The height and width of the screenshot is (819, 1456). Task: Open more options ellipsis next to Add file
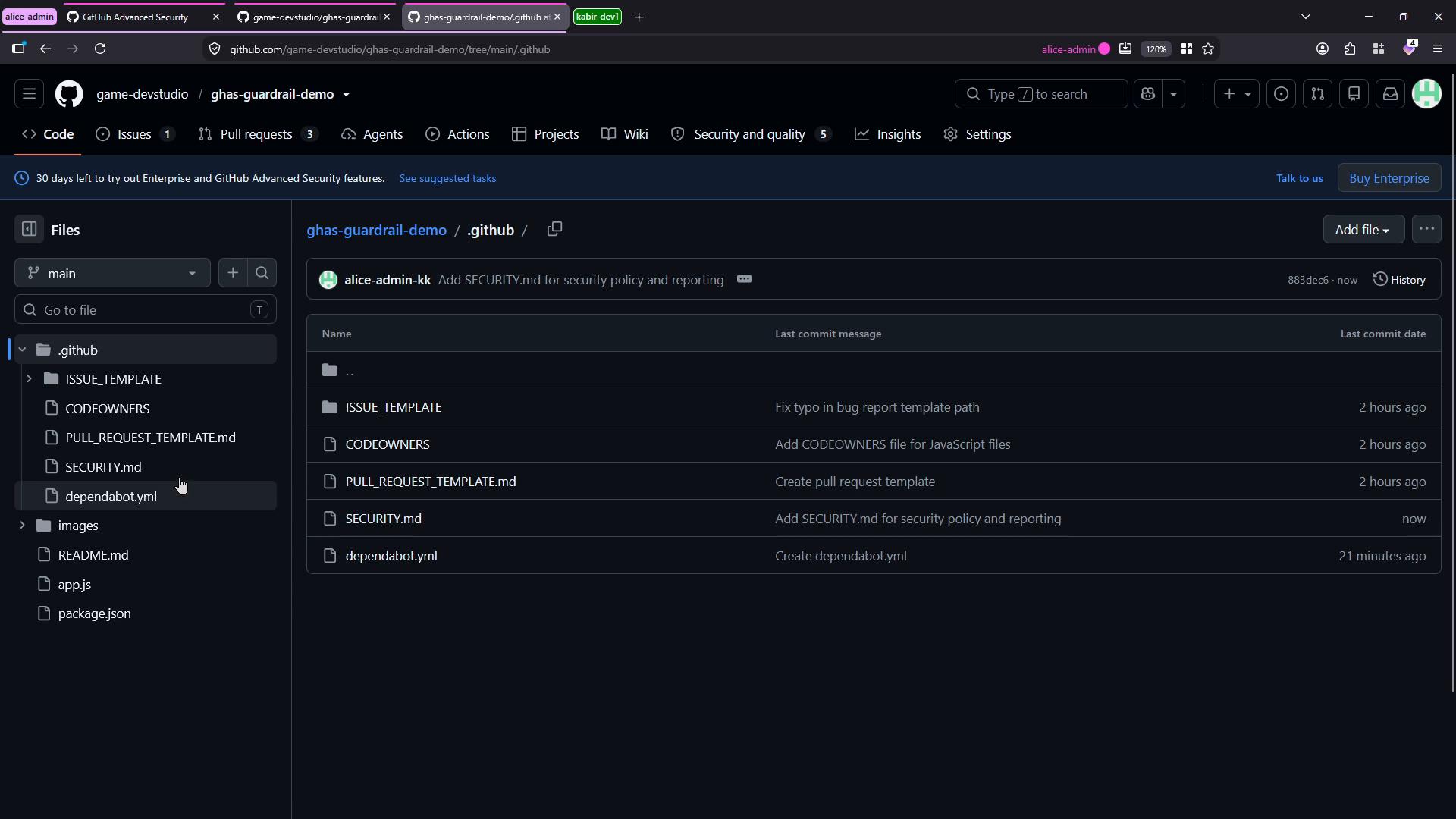pos(1426,230)
